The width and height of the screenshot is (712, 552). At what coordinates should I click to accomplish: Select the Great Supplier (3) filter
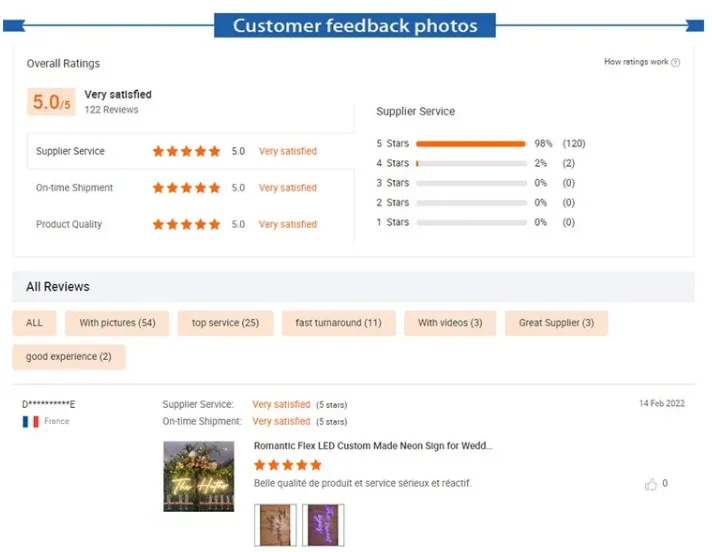(x=556, y=323)
